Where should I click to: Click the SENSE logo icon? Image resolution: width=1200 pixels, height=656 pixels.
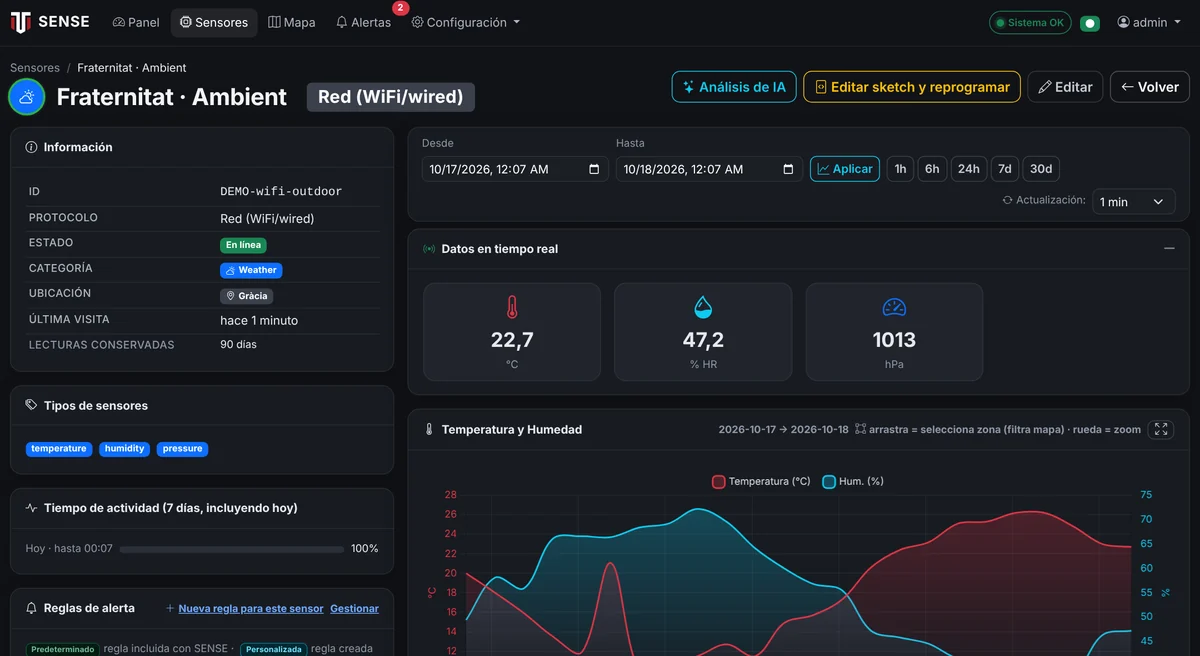tap(20, 22)
